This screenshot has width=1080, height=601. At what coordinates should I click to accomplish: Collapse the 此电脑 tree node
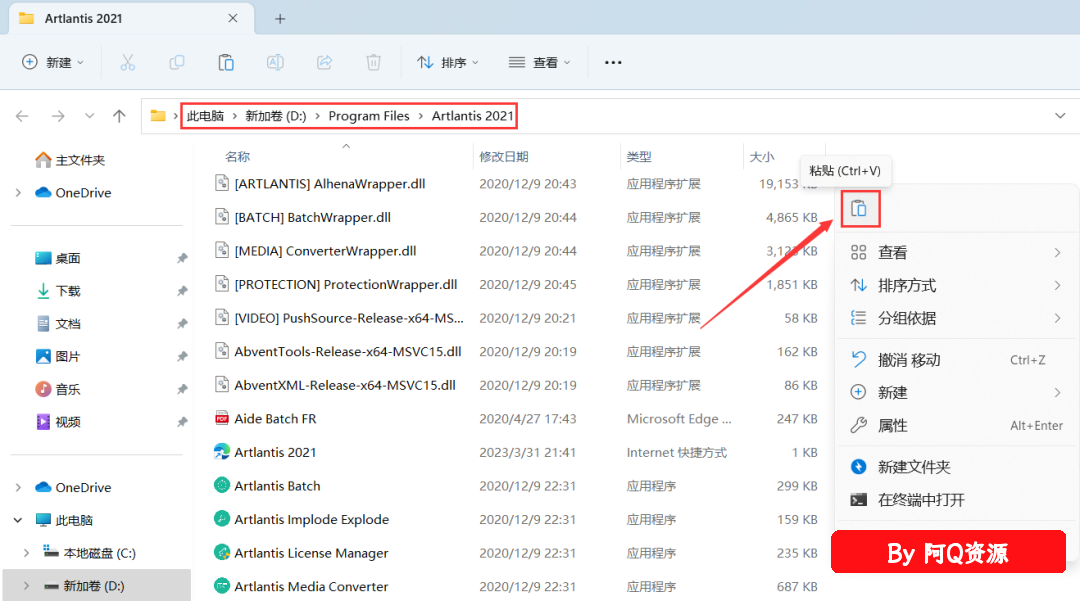(19, 520)
